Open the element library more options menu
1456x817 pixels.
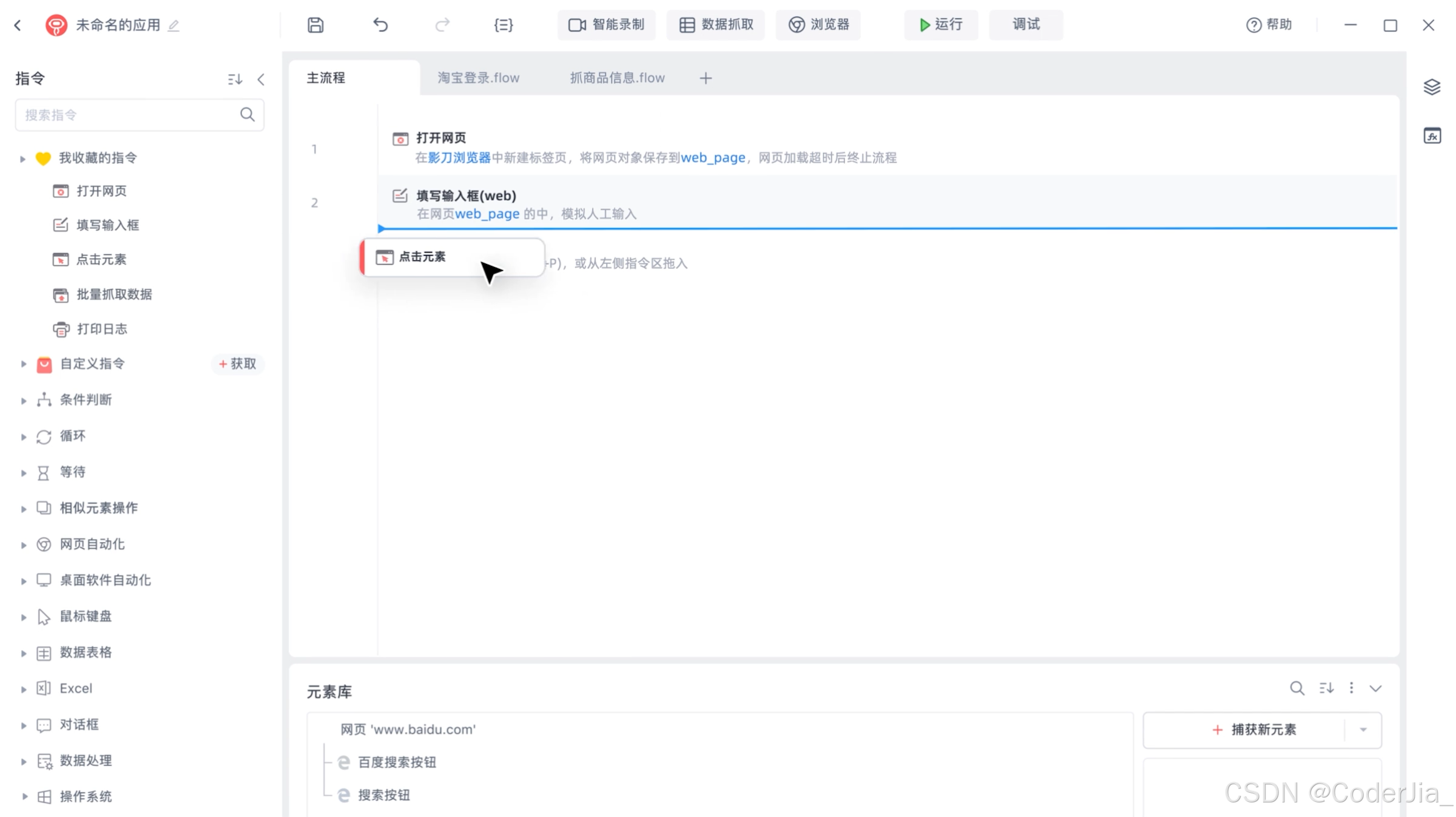point(1351,688)
